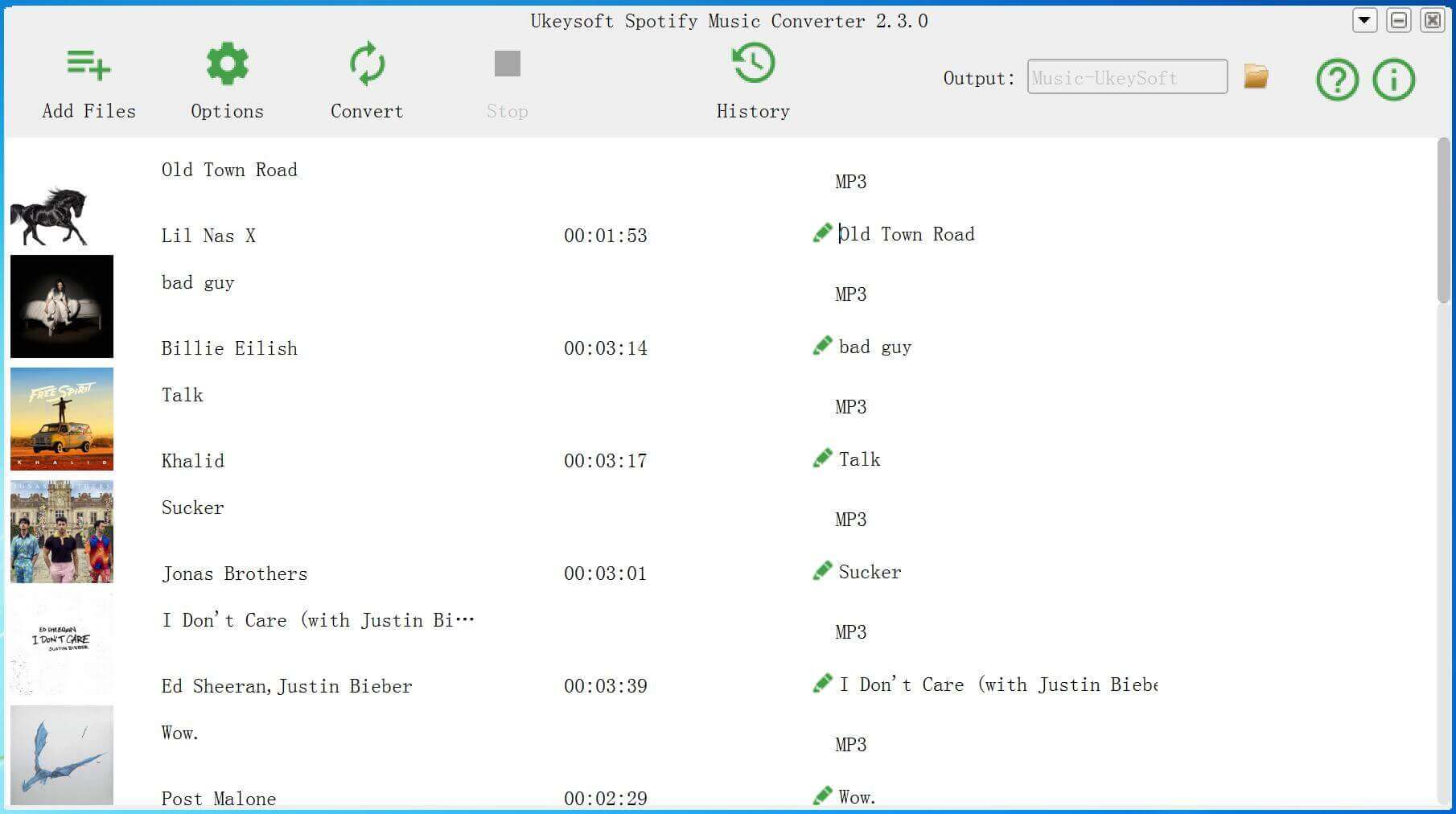This screenshot has width=1456, height=814.
Task: Click the History label
Action: [753, 111]
